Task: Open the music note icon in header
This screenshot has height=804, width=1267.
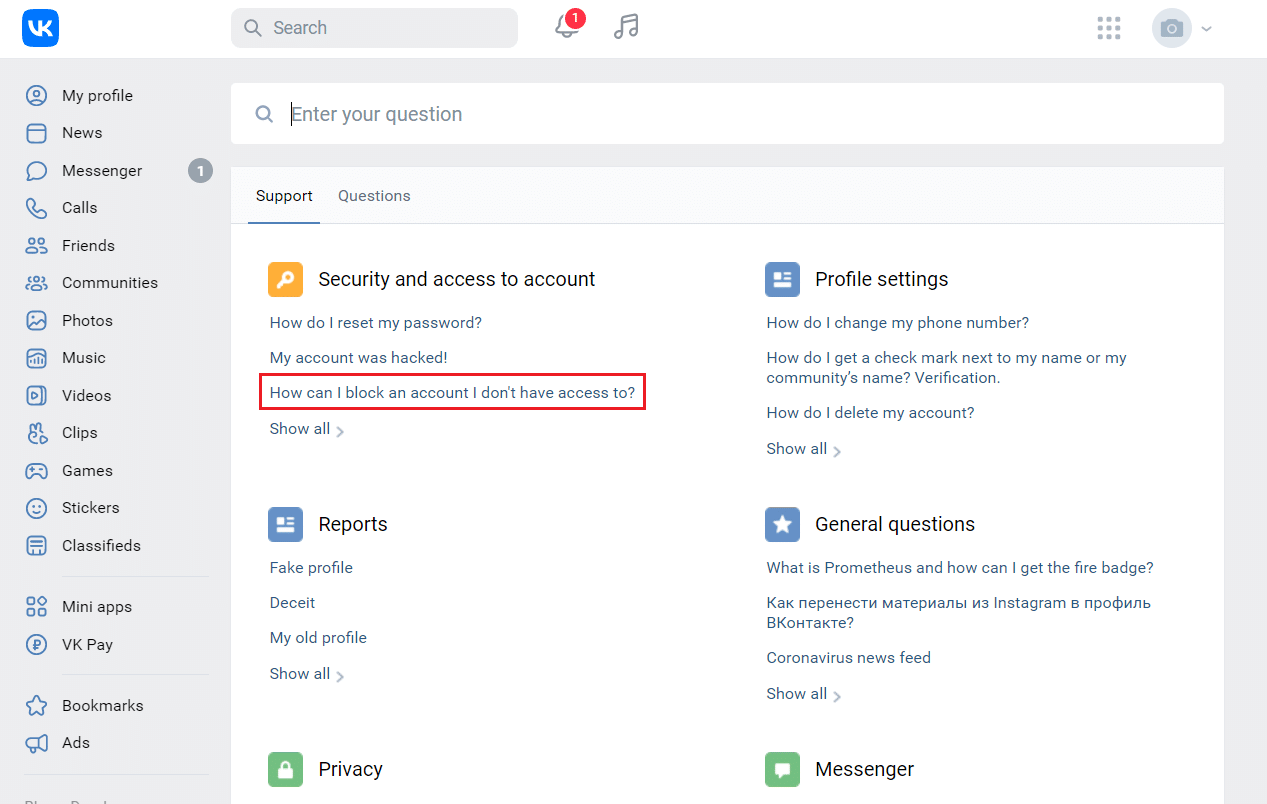Action: (626, 27)
